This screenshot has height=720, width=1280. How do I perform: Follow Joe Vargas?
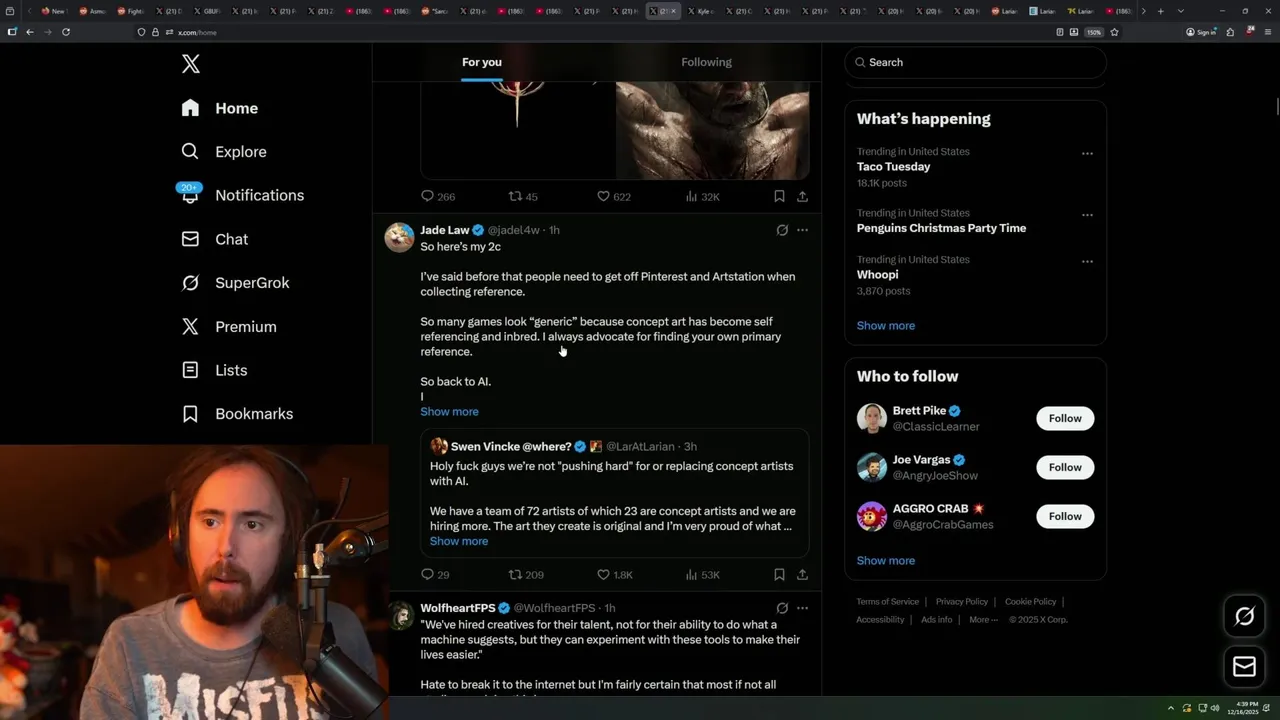pos(1065,467)
